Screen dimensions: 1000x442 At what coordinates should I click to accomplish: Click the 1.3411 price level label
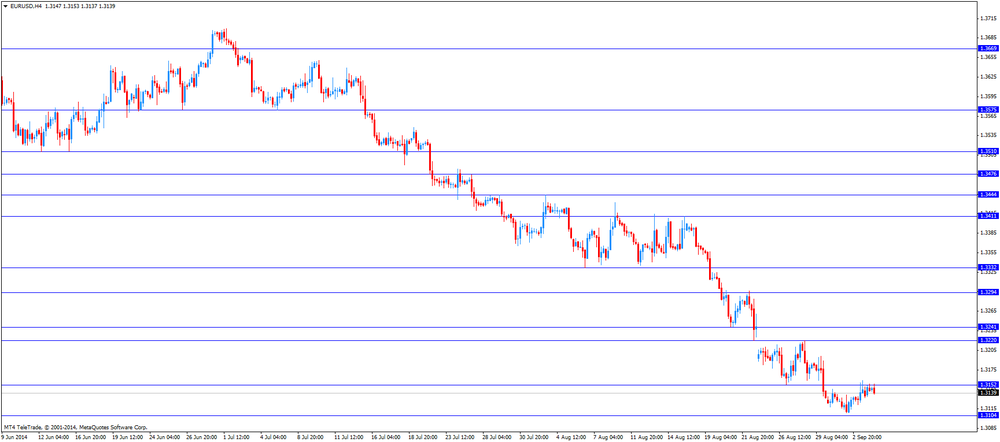pyautogui.click(x=987, y=216)
